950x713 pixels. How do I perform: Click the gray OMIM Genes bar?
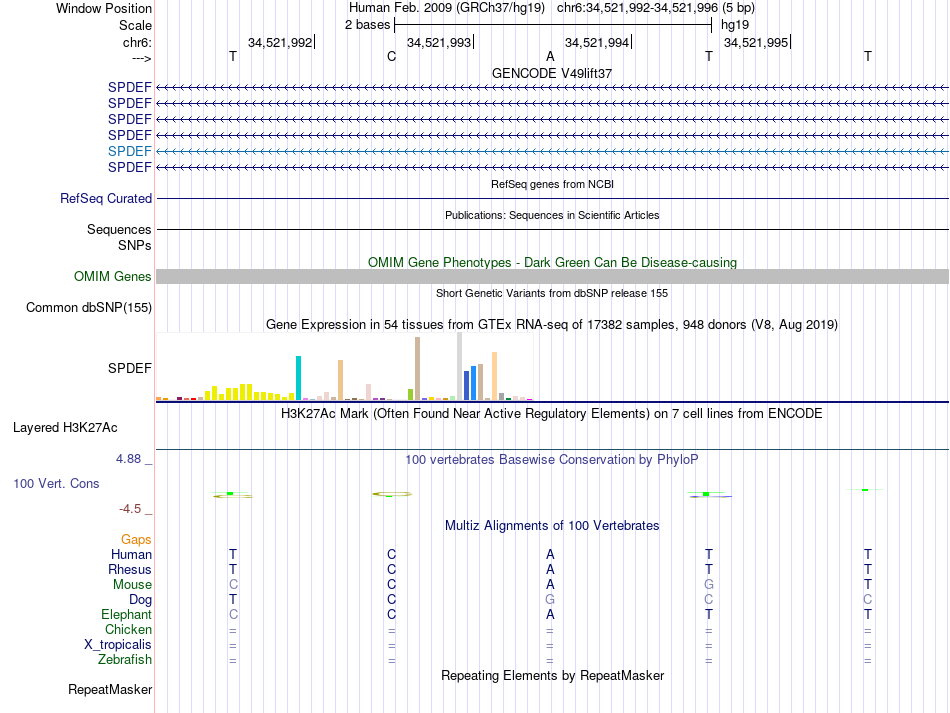pos(552,276)
